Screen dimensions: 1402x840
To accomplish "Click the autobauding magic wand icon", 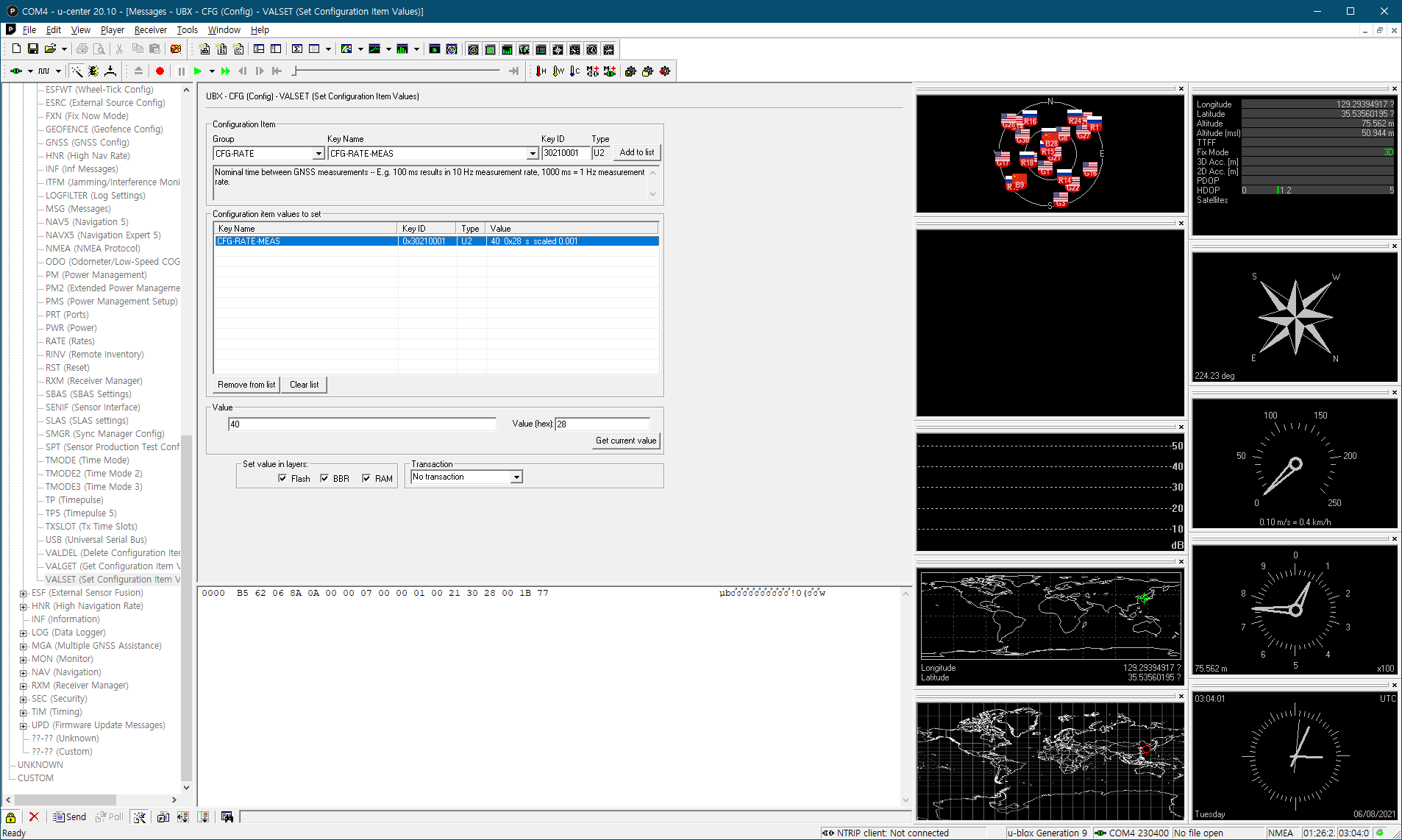I will point(76,71).
